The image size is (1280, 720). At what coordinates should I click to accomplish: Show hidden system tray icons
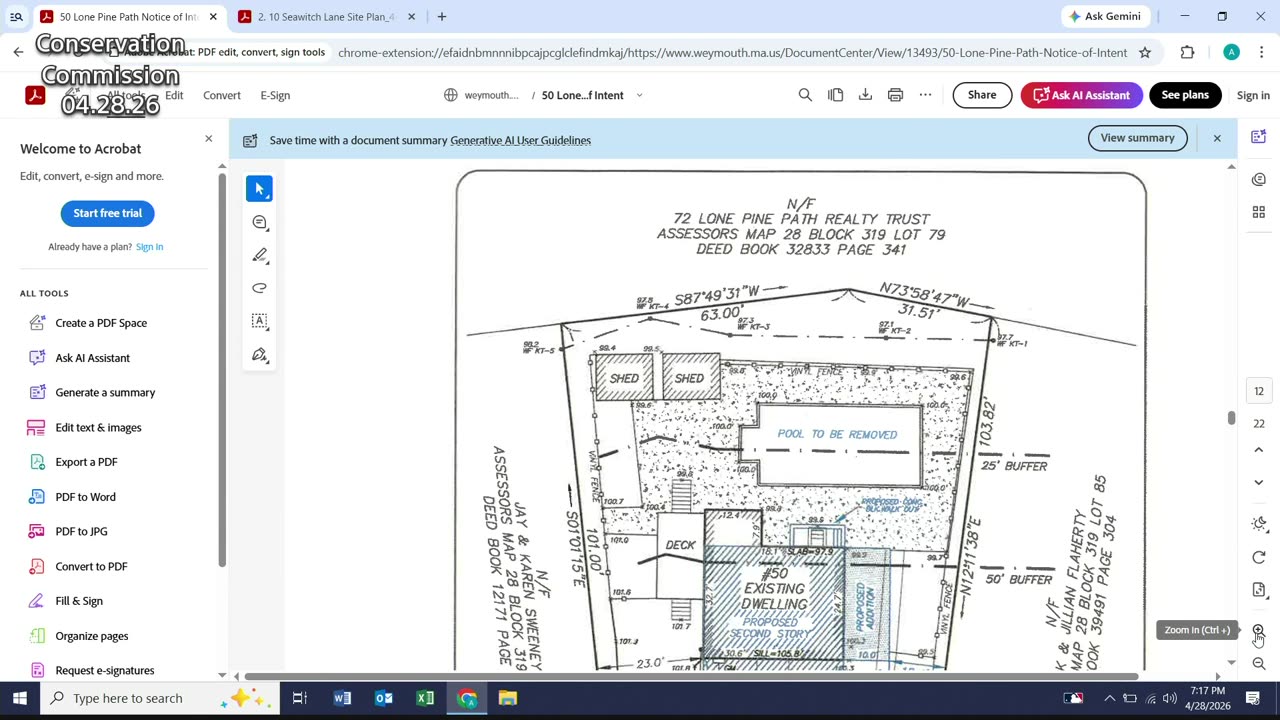coord(1109,698)
